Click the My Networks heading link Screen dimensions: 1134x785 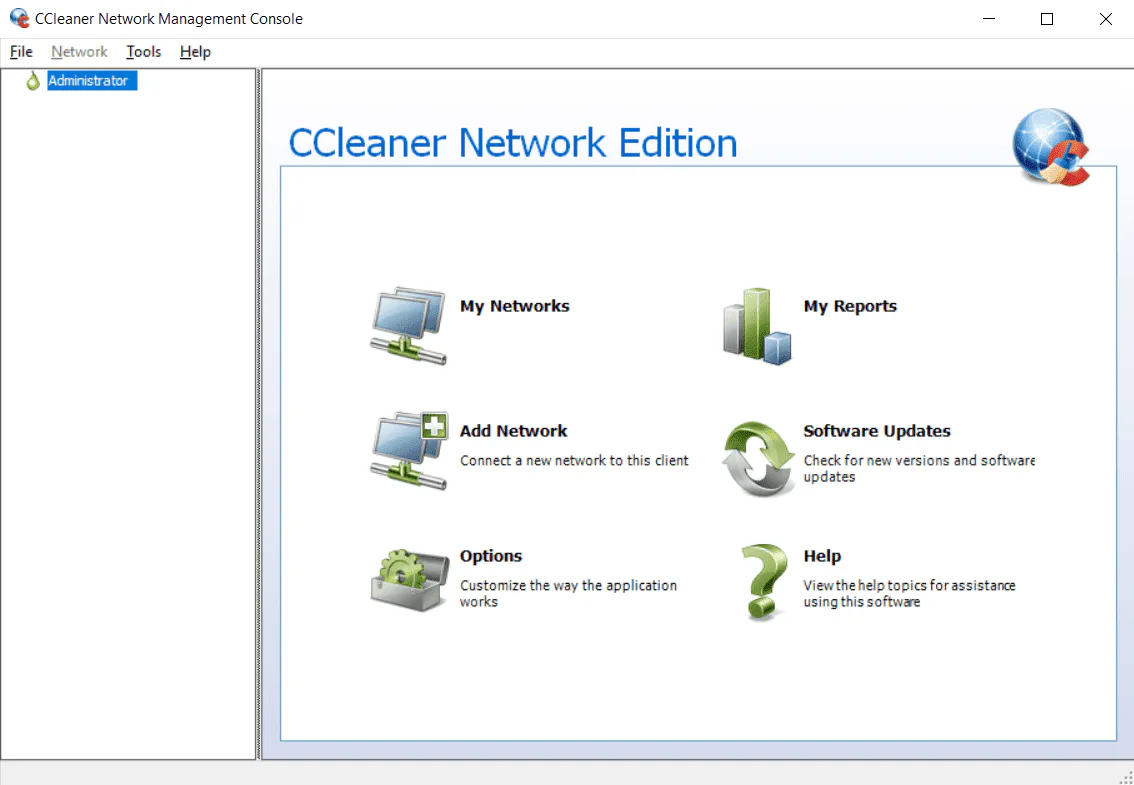514,306
